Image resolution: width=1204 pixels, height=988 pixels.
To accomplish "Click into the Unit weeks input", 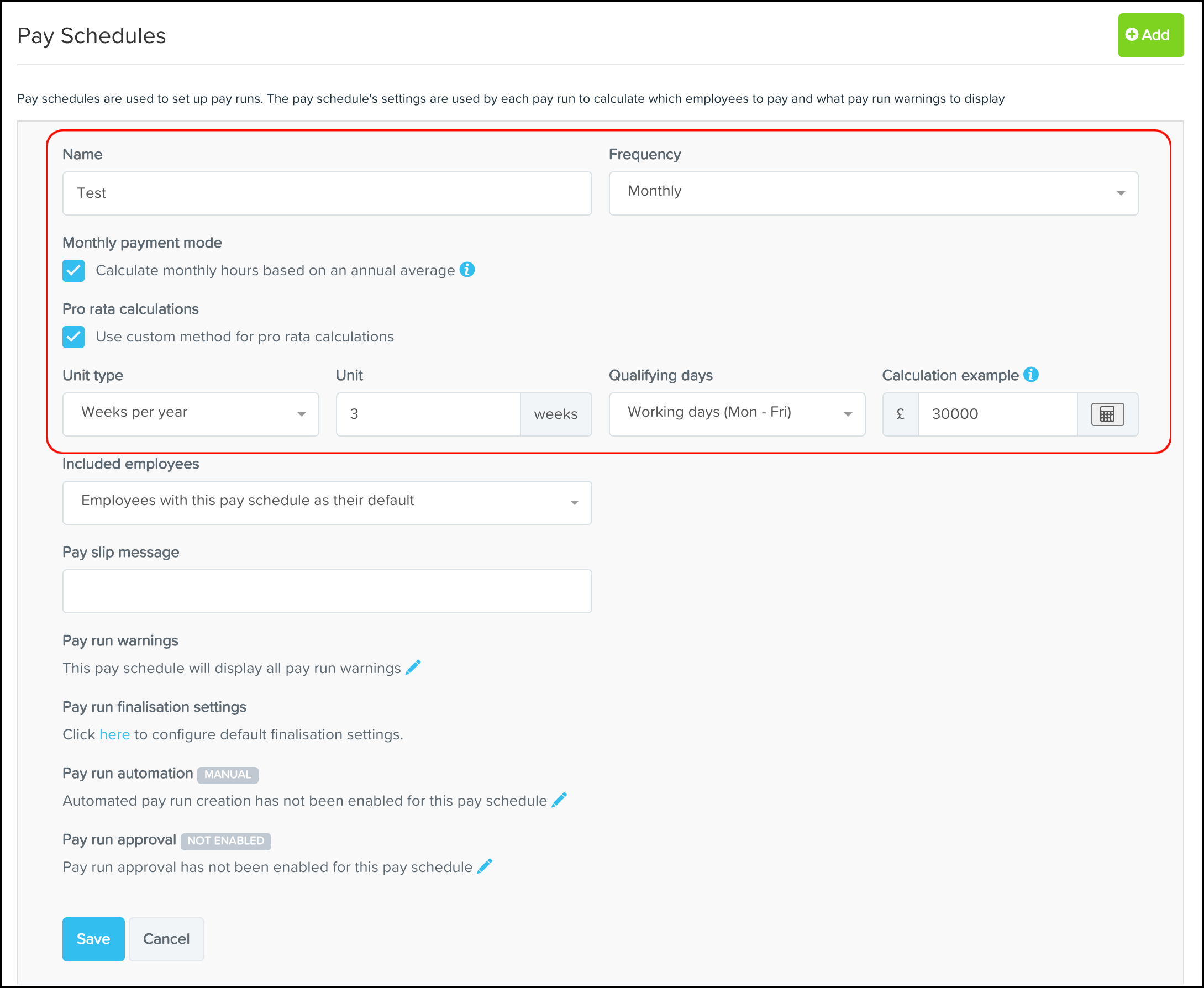I will 428,414.
